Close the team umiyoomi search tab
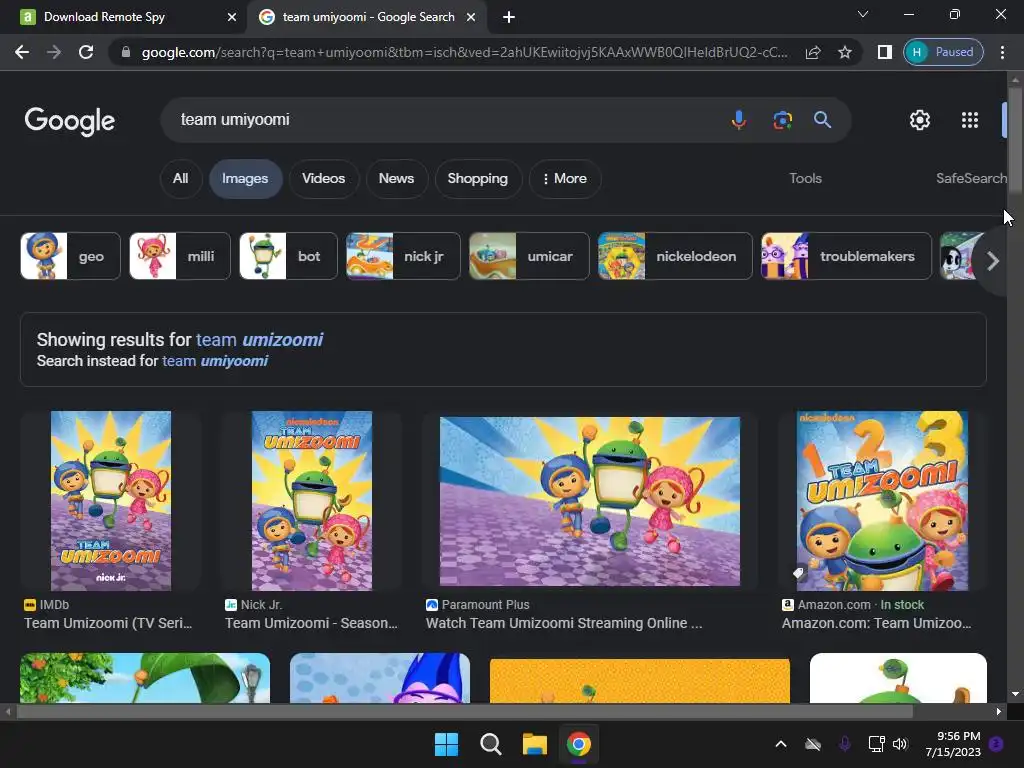The height and width of the screenshot is (768, 1024). (471, 17)
